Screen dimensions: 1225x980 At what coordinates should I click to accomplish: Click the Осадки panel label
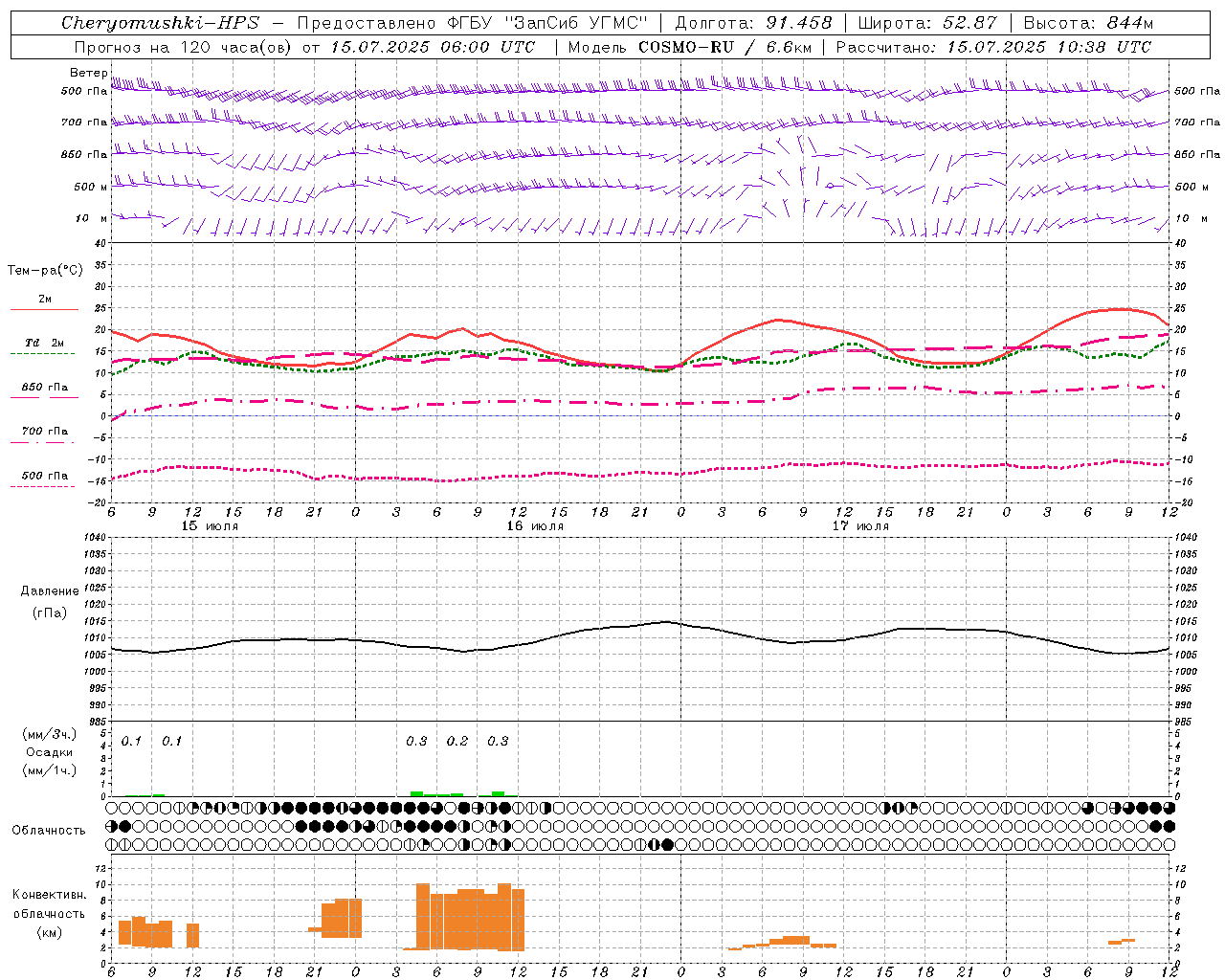[49, 752]
